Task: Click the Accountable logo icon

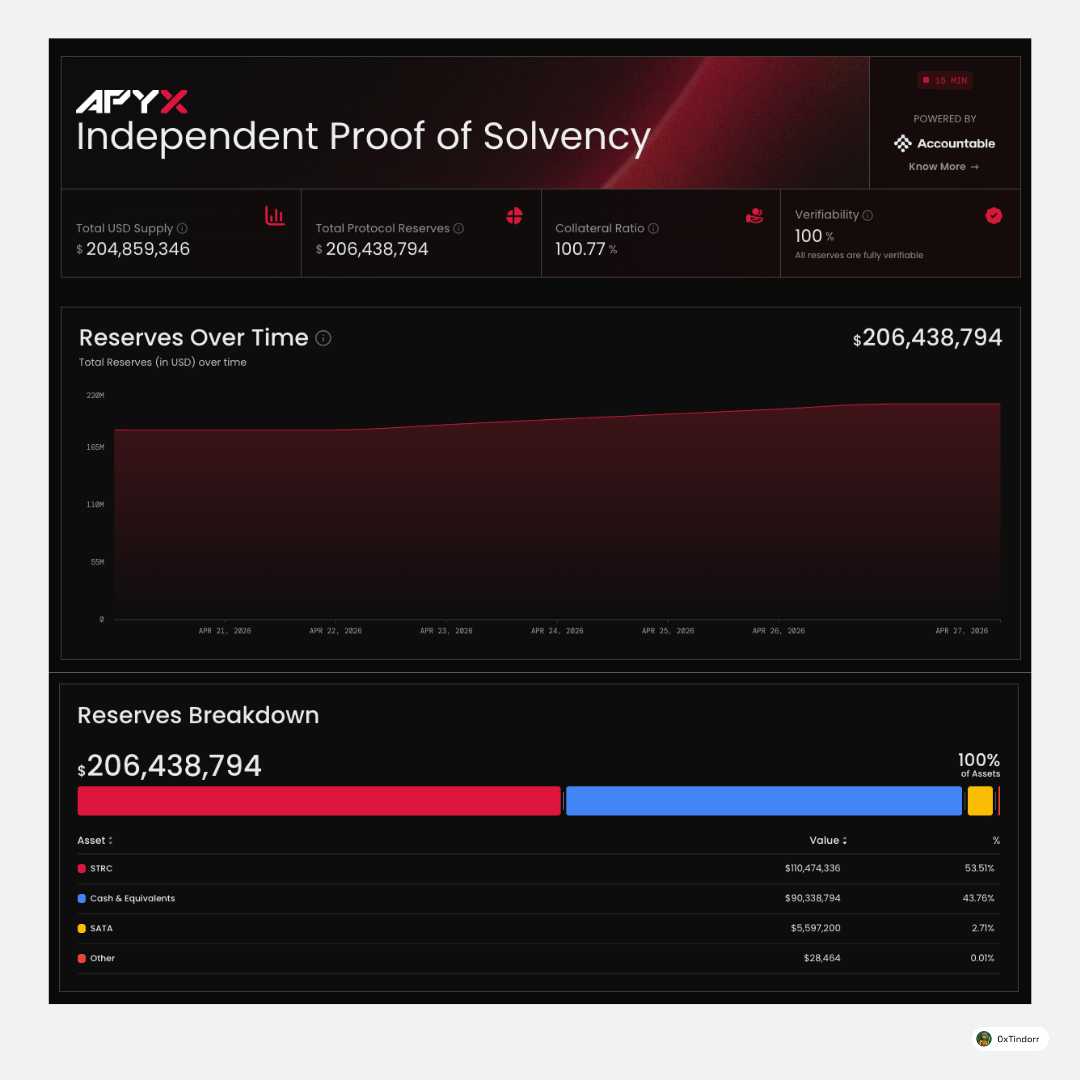Action: coord(902,143)
